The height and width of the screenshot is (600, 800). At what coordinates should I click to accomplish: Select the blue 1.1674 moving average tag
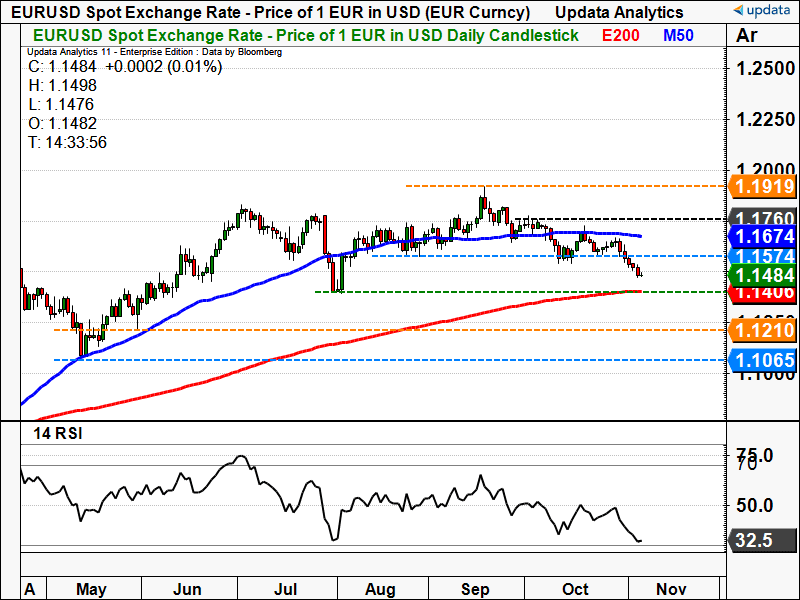coord(762,236)
